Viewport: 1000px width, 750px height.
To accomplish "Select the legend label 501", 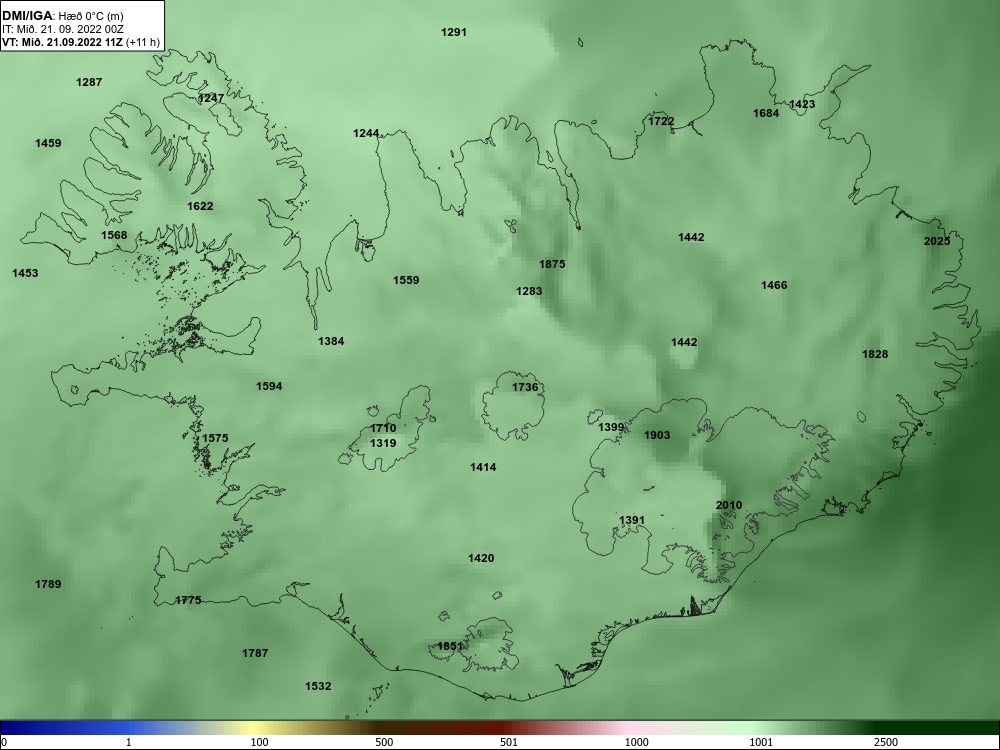I will [509, 742].
